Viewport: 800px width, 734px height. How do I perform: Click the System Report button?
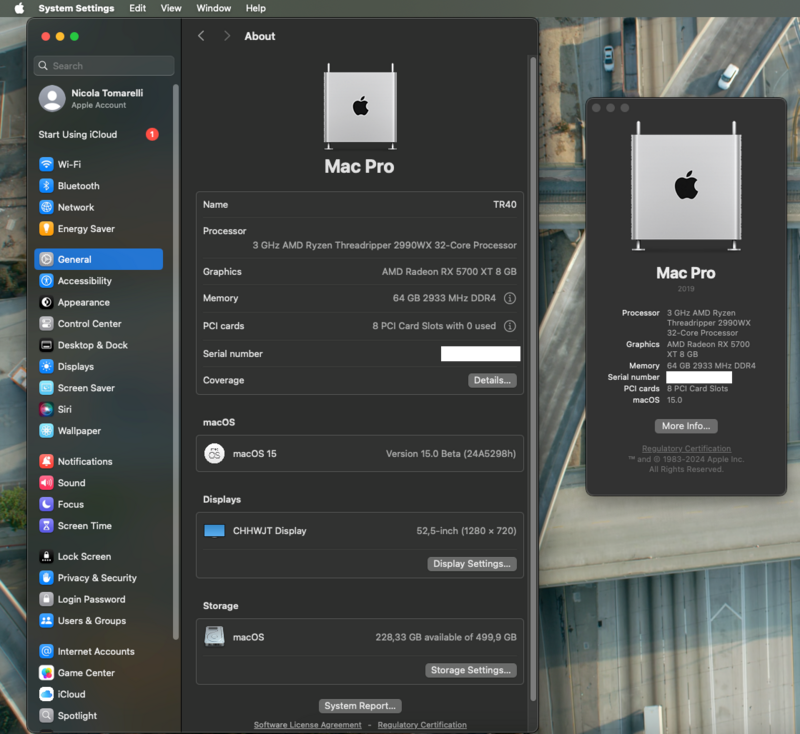click(x=361, y=706)
